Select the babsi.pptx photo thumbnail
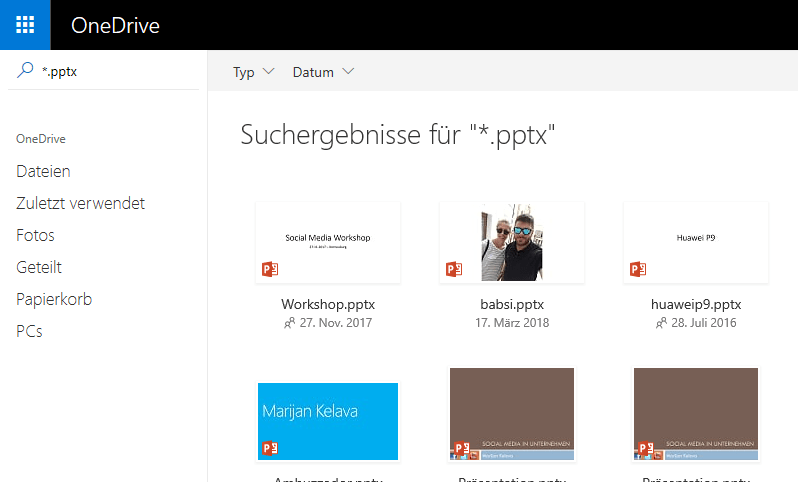Image resolution: width=798 pixels, height=482 pixels. click(512, 242)
